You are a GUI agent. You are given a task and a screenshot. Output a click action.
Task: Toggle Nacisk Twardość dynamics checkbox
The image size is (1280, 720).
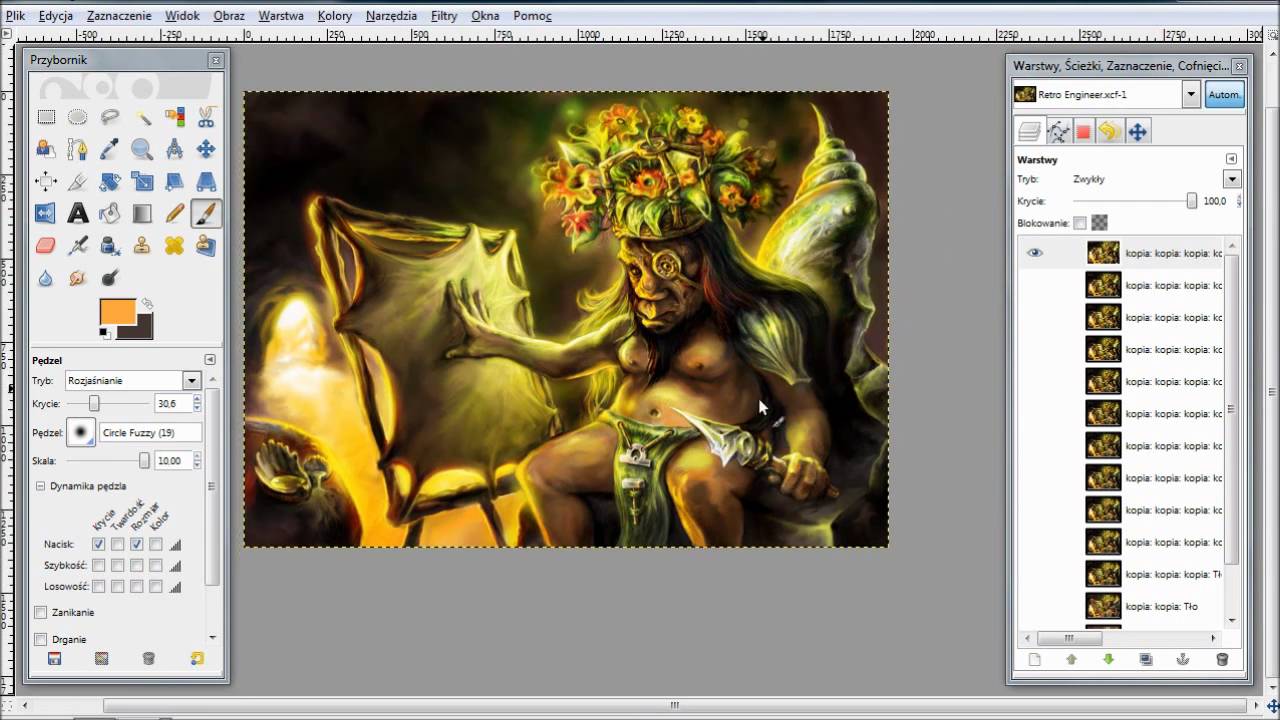[117, 544]
